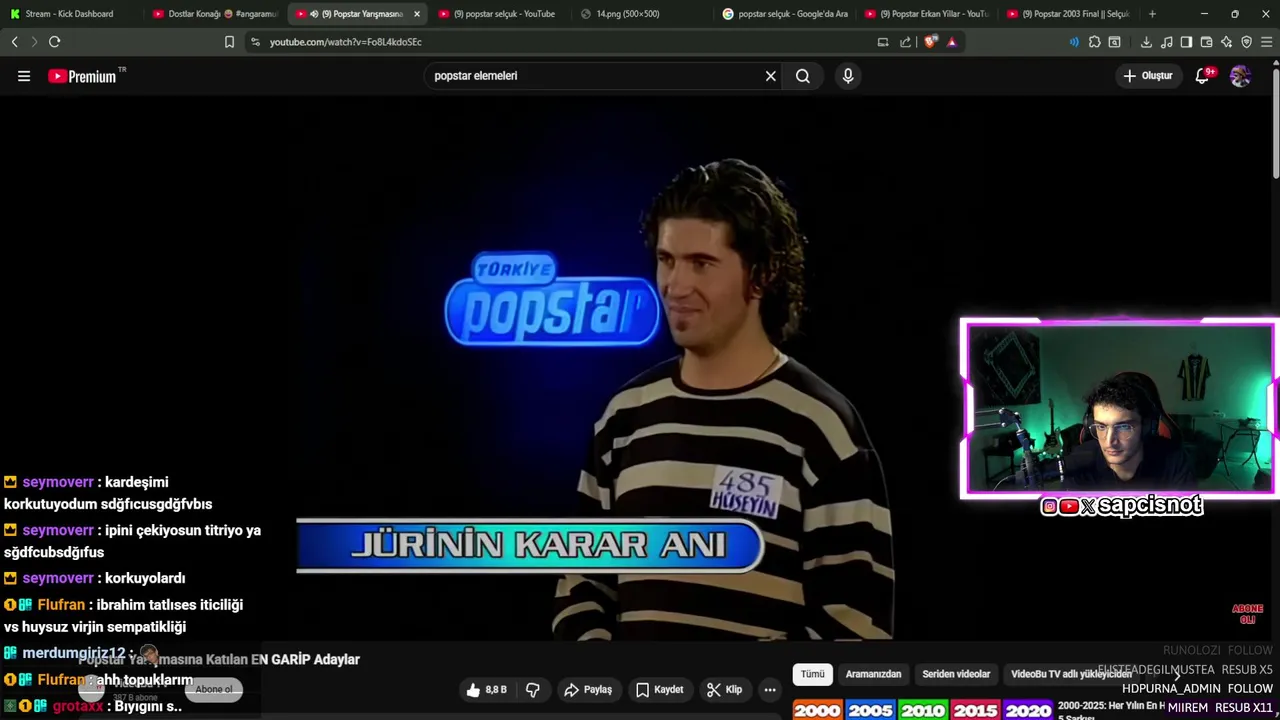Click the install/cast screen icon in address bar
Viewport: 1280px width, 720px height.
tap(883, 42)
